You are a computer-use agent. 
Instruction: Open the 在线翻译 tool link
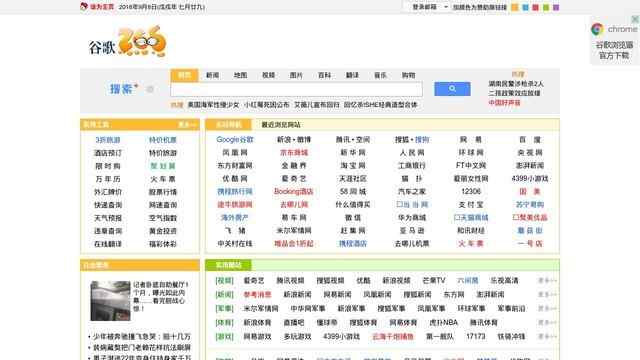108,244
